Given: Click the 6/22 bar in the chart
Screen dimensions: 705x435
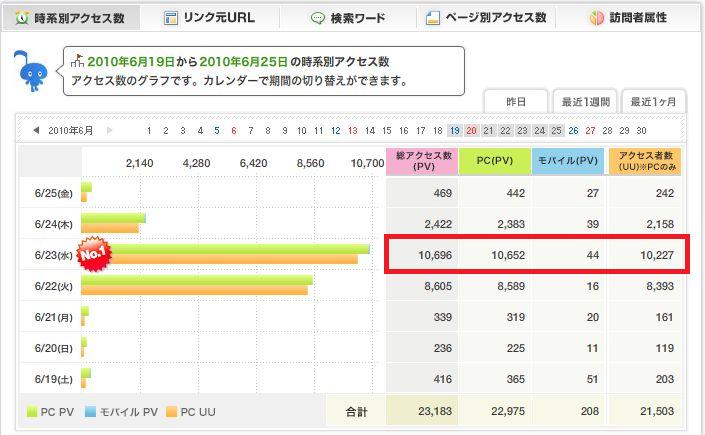Looking at the screenshot, I should click(196, 285).
